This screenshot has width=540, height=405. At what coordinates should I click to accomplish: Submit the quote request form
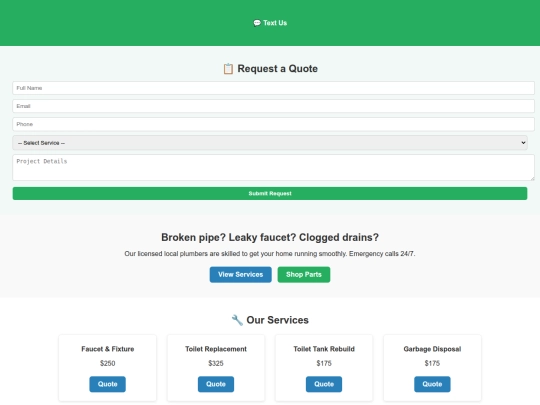[x=270, y=194]
